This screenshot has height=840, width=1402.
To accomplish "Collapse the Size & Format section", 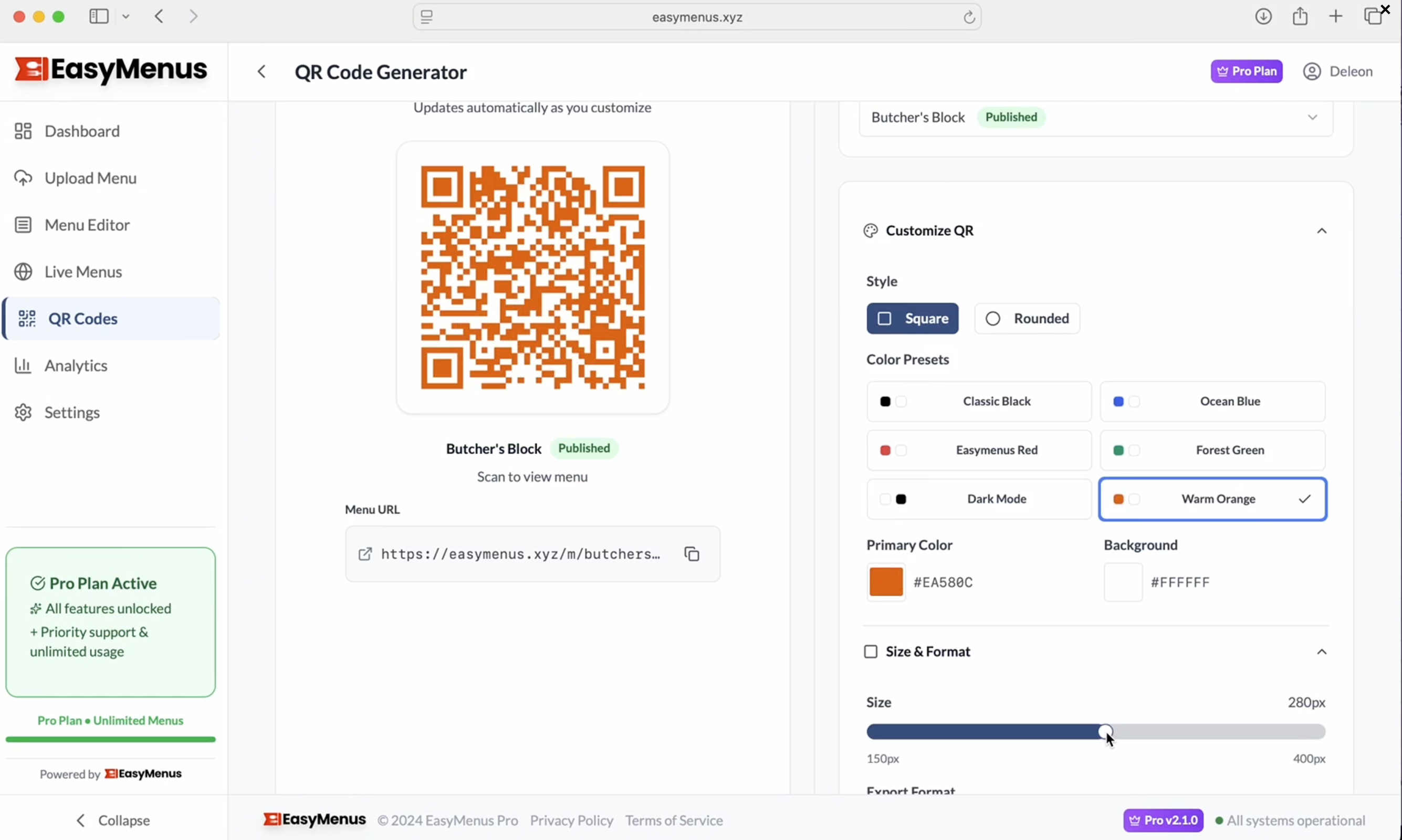I will 1321,652.
